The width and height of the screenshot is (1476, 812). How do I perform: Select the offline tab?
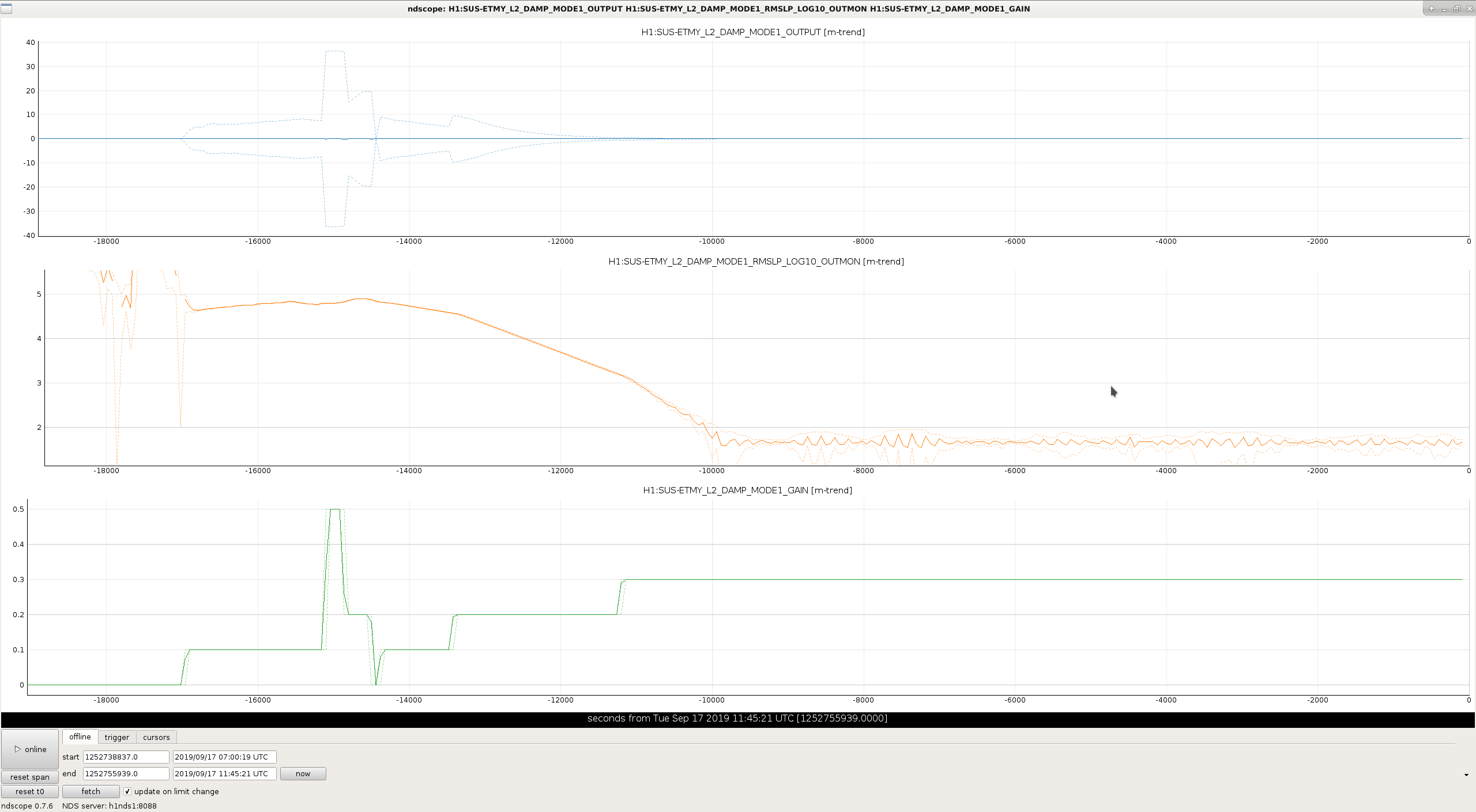click(x=80, y=737)
